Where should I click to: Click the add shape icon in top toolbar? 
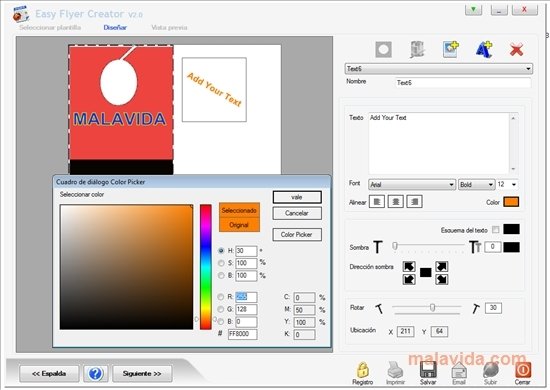383,49
